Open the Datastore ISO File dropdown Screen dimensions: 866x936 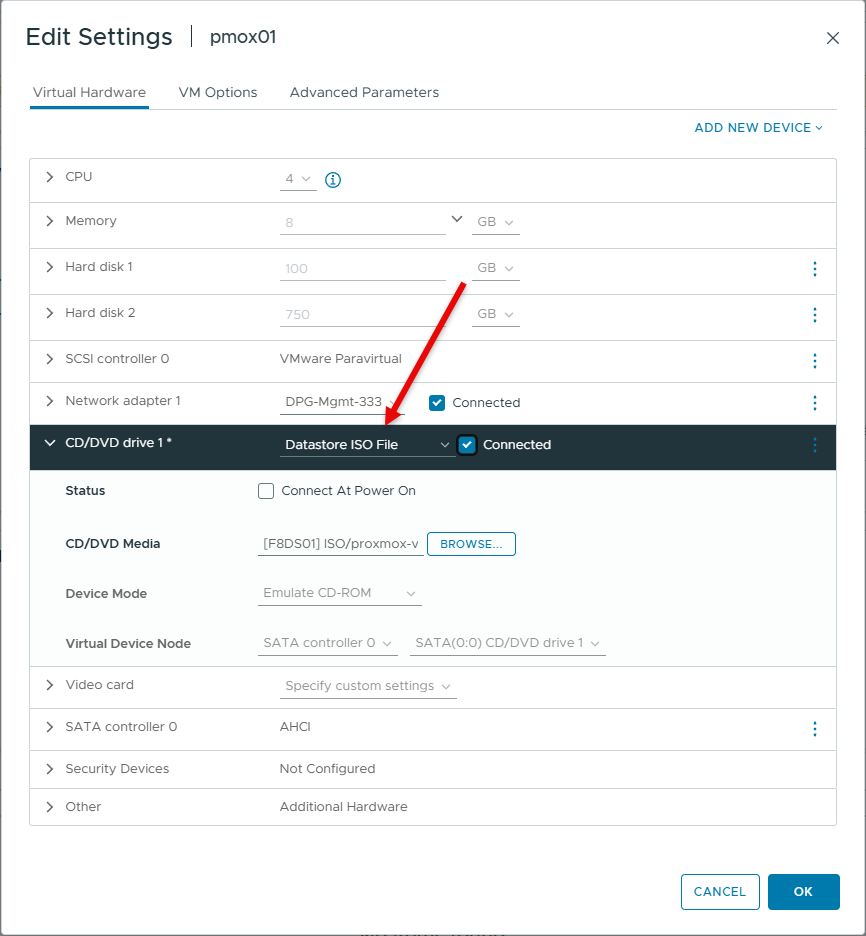click(366, 444)
